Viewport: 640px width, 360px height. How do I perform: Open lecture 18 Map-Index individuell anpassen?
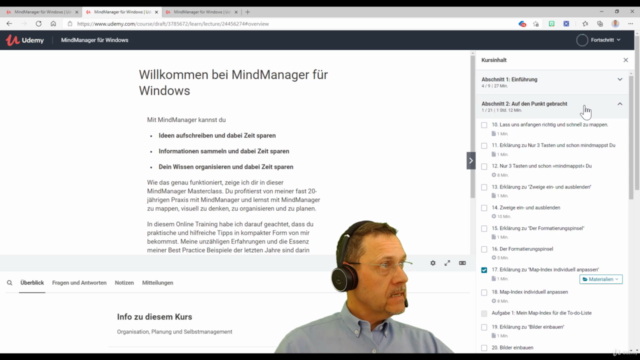[x=530, y=292]
